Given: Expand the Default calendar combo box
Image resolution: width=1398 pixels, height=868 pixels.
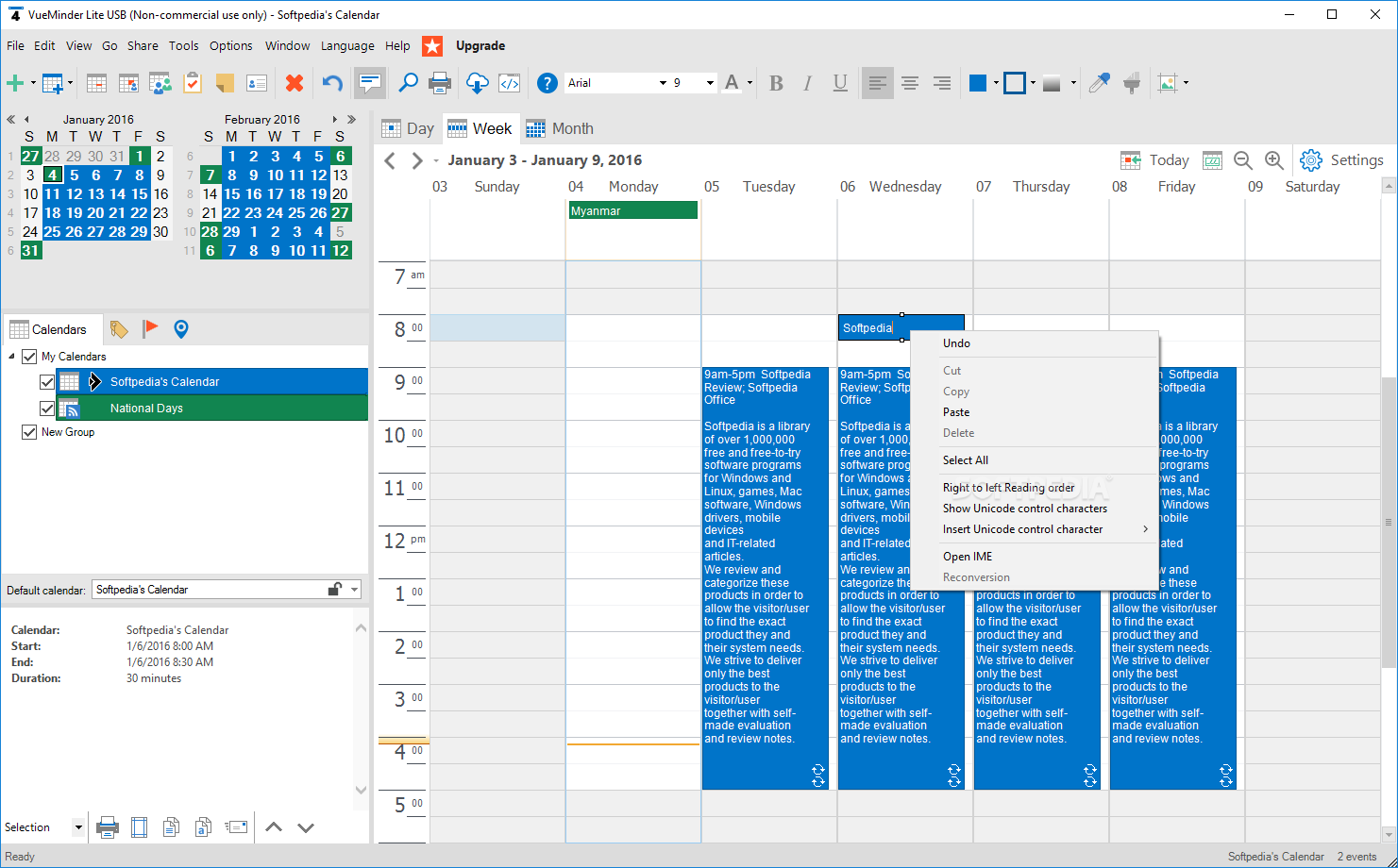Looking at the screenshot, I should point(355,590).
